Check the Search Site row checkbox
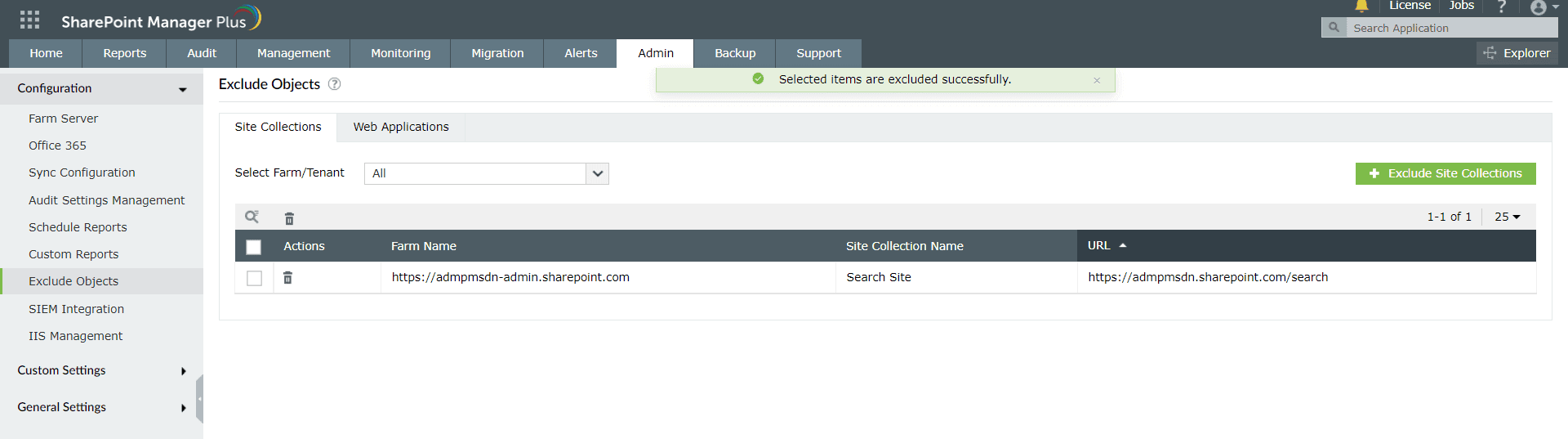The image size is (1568, 439). point(254,278)
